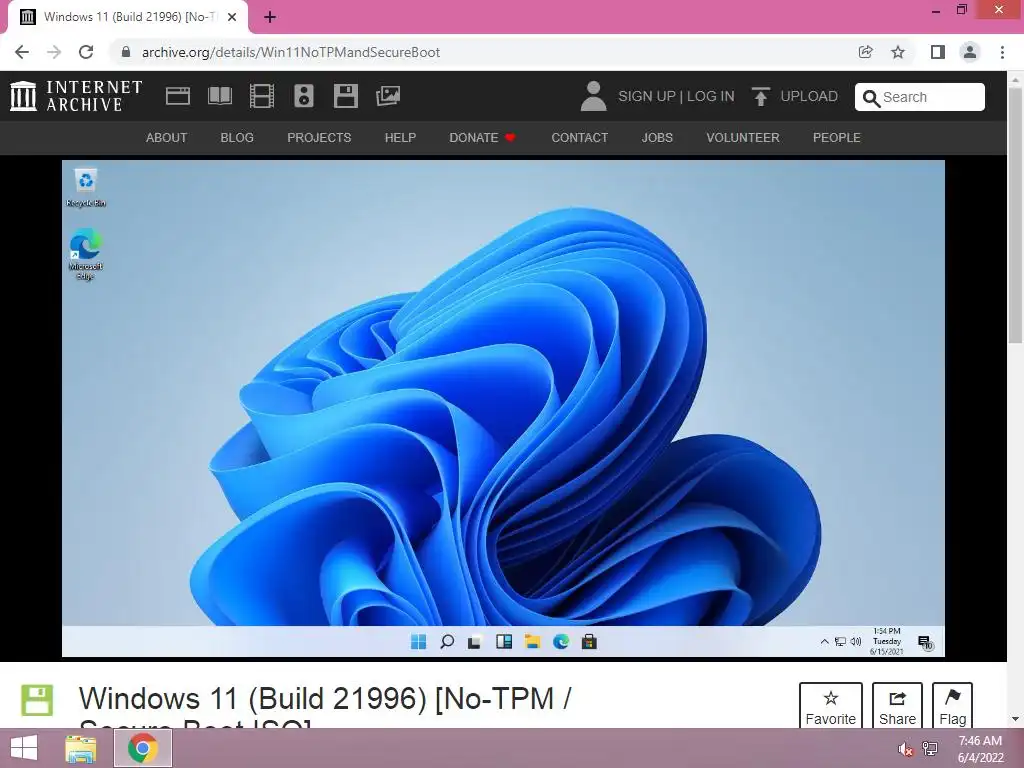Click the Favorite button

click(831, 705)
